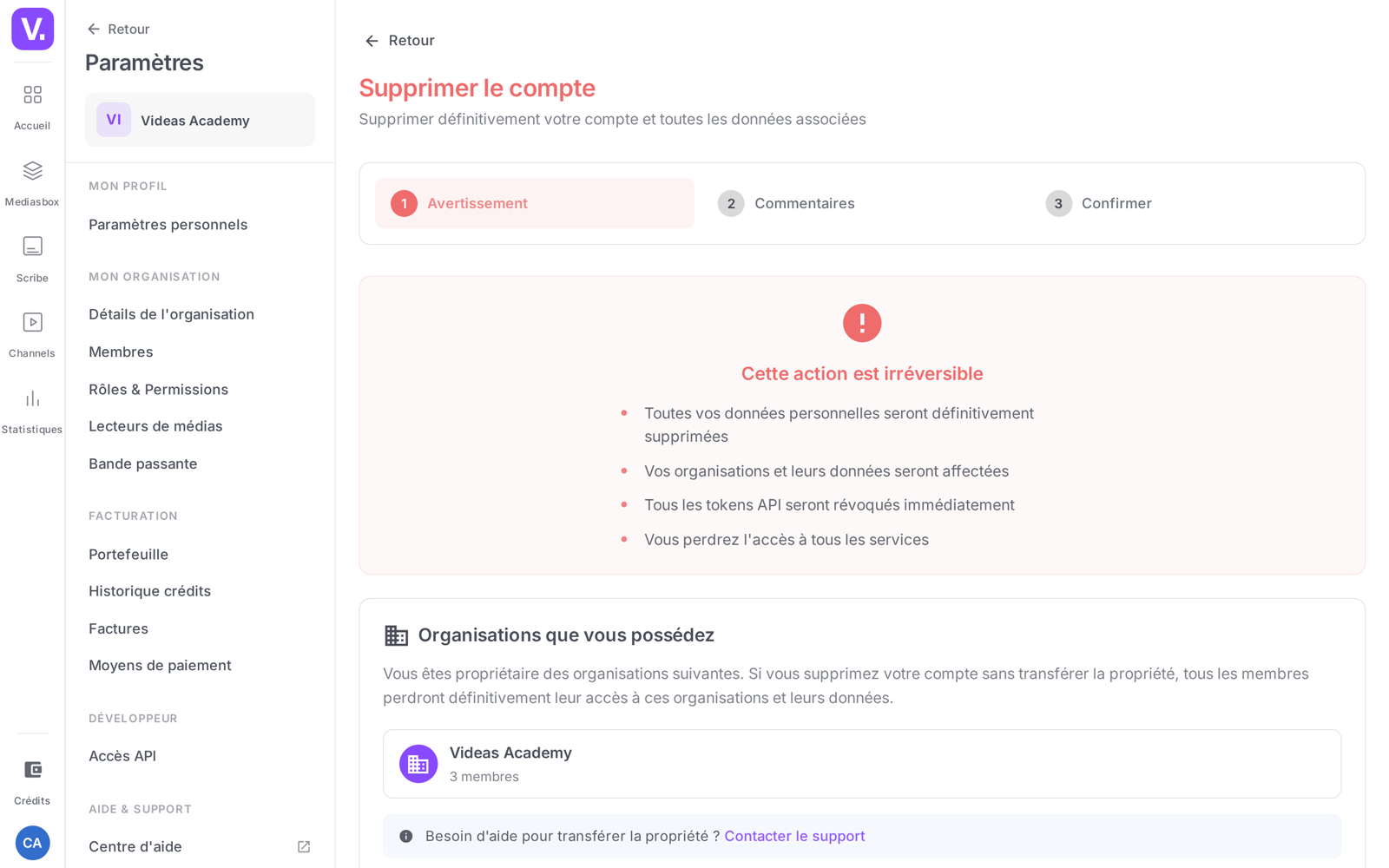Viewport: 1389px width, 868px height.
Task: Click Retour above Paramètres heading
Action: coord(118,29)
